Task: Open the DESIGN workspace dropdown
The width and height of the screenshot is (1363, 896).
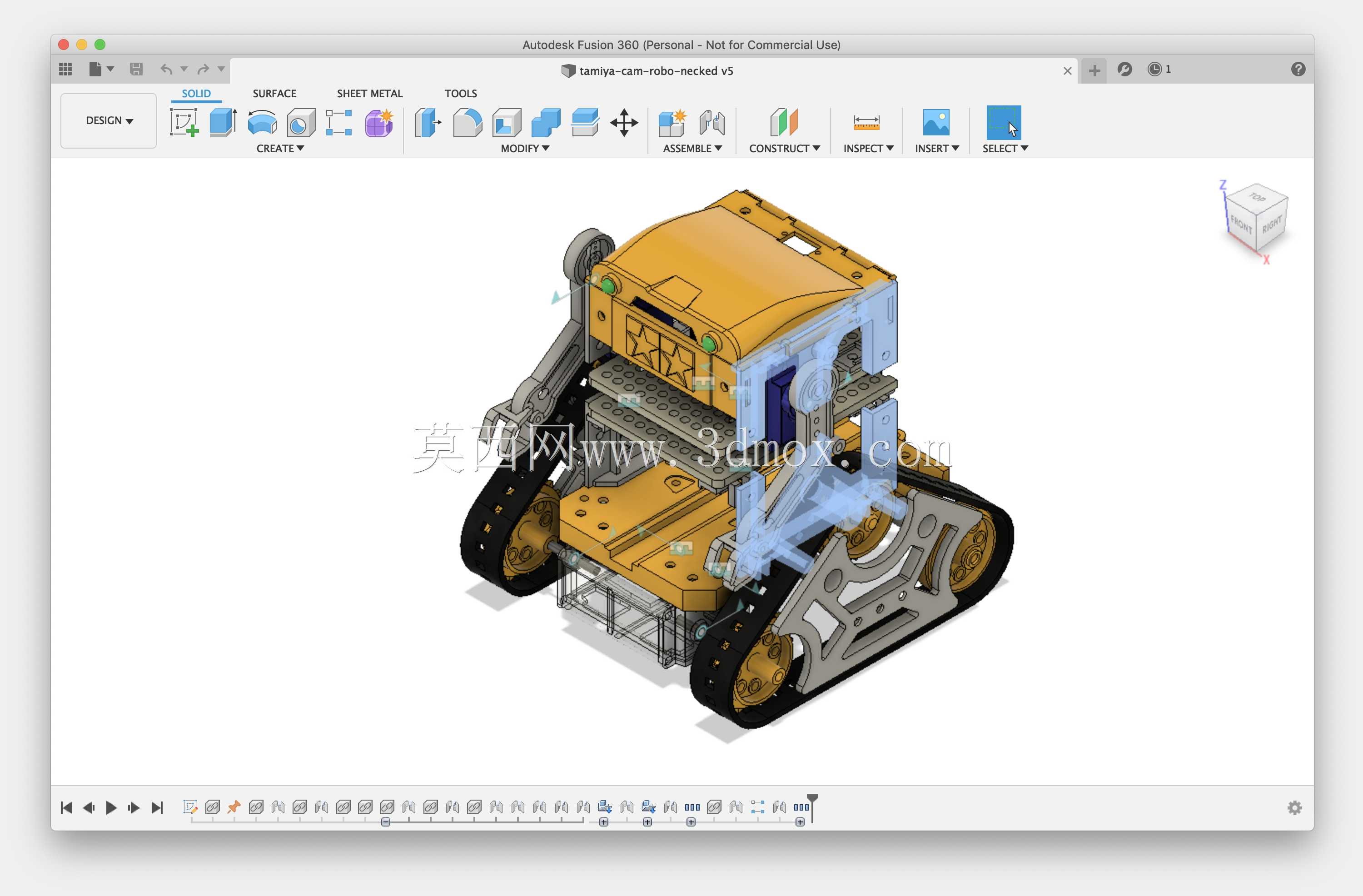Action: [x=109, y=121]
